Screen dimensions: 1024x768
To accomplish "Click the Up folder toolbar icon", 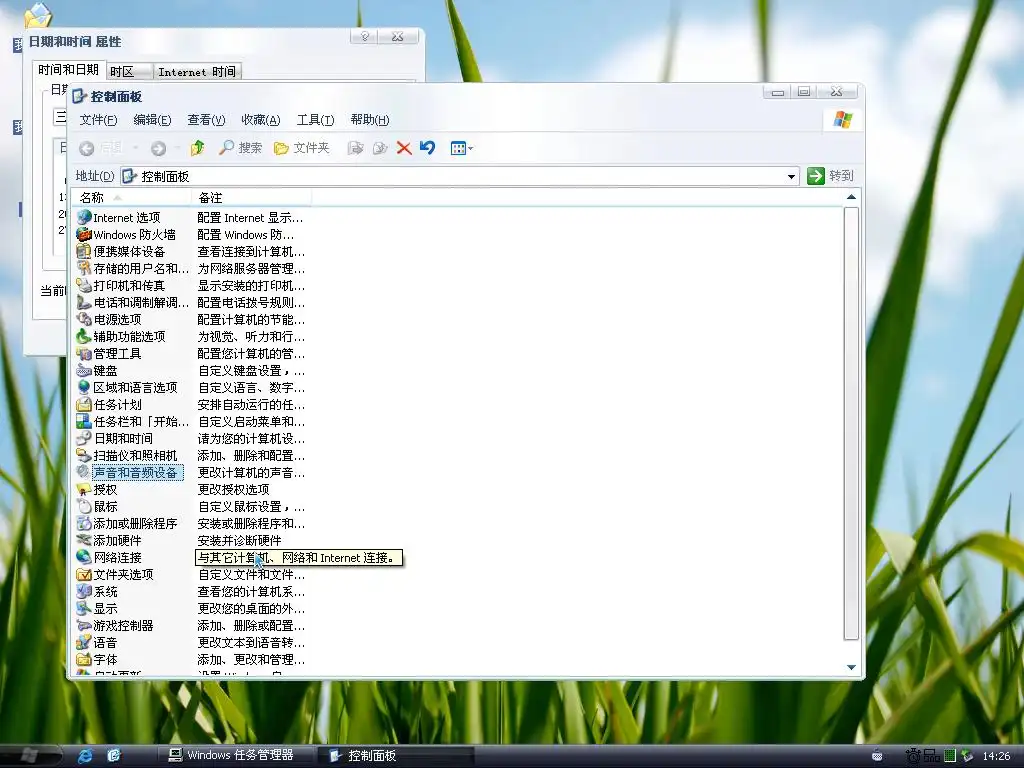I will 197,148.
